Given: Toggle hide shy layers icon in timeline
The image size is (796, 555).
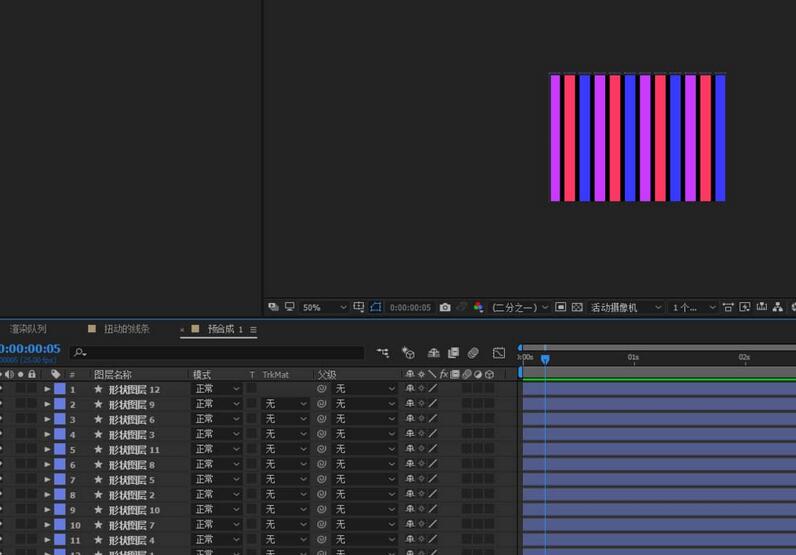Looking at the screenshot, I should pos(433,352).
